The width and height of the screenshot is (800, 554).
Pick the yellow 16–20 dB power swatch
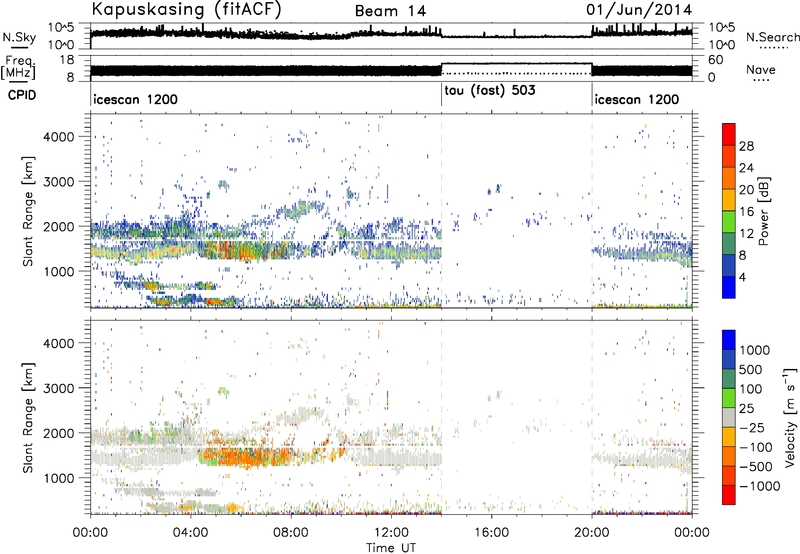point(729,200)
